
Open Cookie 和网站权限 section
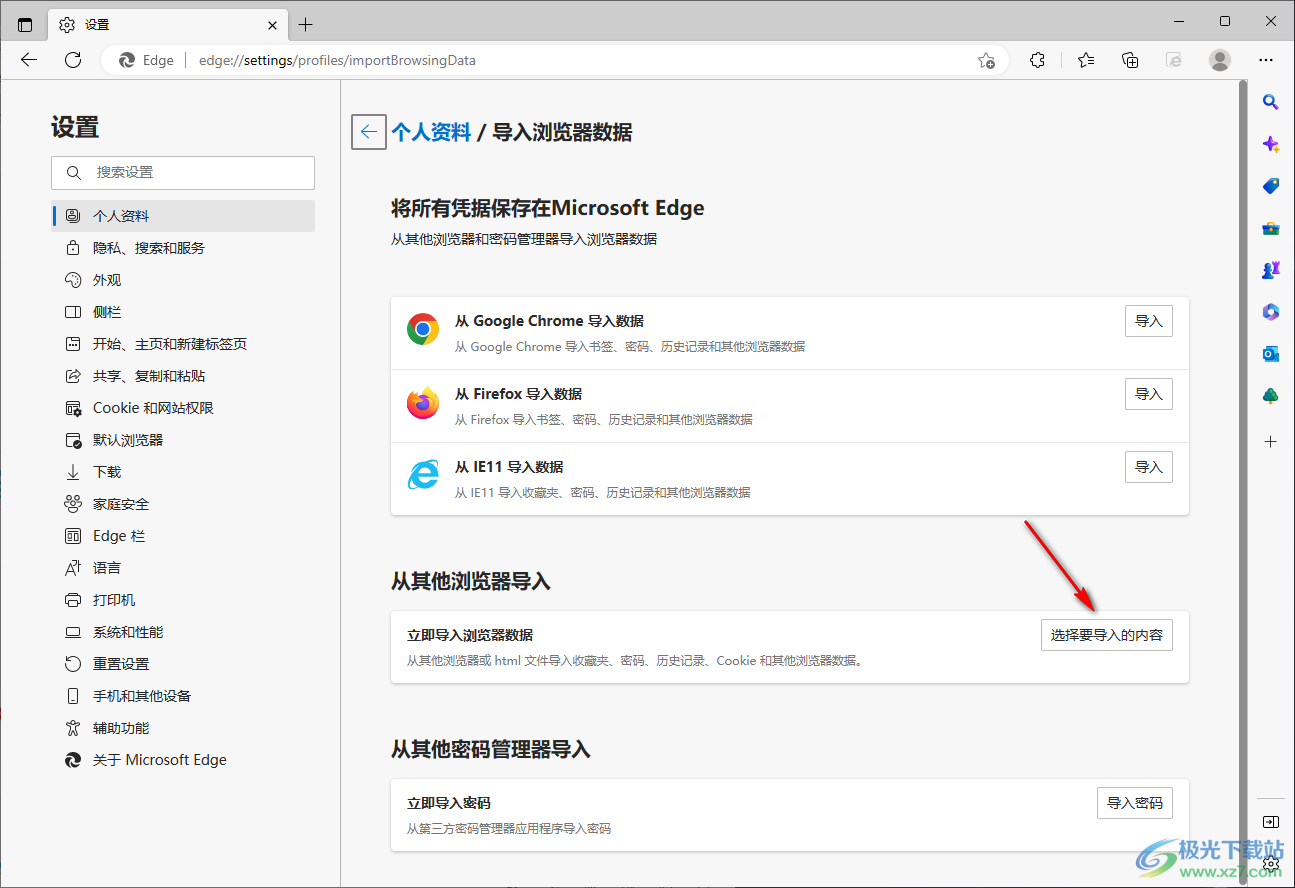point(184,408)
